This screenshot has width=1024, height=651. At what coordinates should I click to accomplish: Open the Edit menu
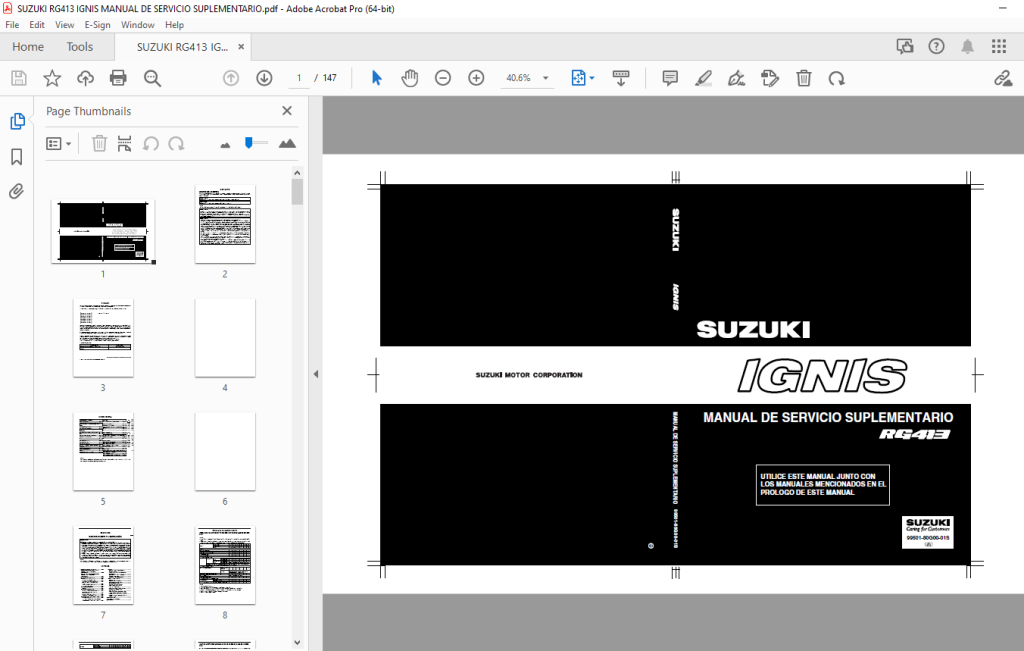pyautogui.click(x=37, y=25)
